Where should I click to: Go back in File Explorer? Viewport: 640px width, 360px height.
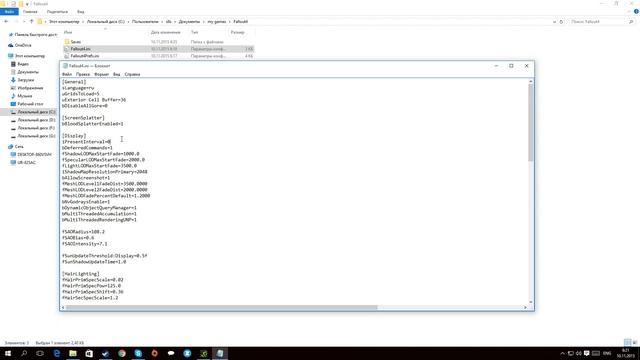pos(6,22)
